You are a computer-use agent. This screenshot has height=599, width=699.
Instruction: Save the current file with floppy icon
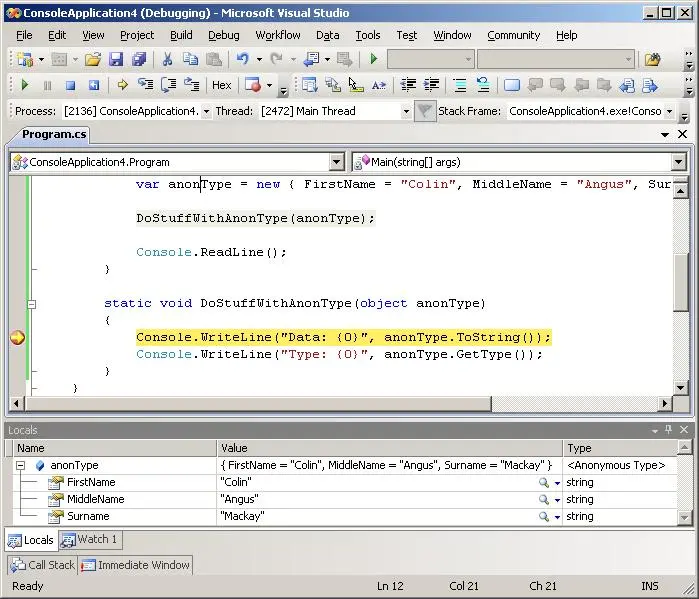(x=116, y=59)
